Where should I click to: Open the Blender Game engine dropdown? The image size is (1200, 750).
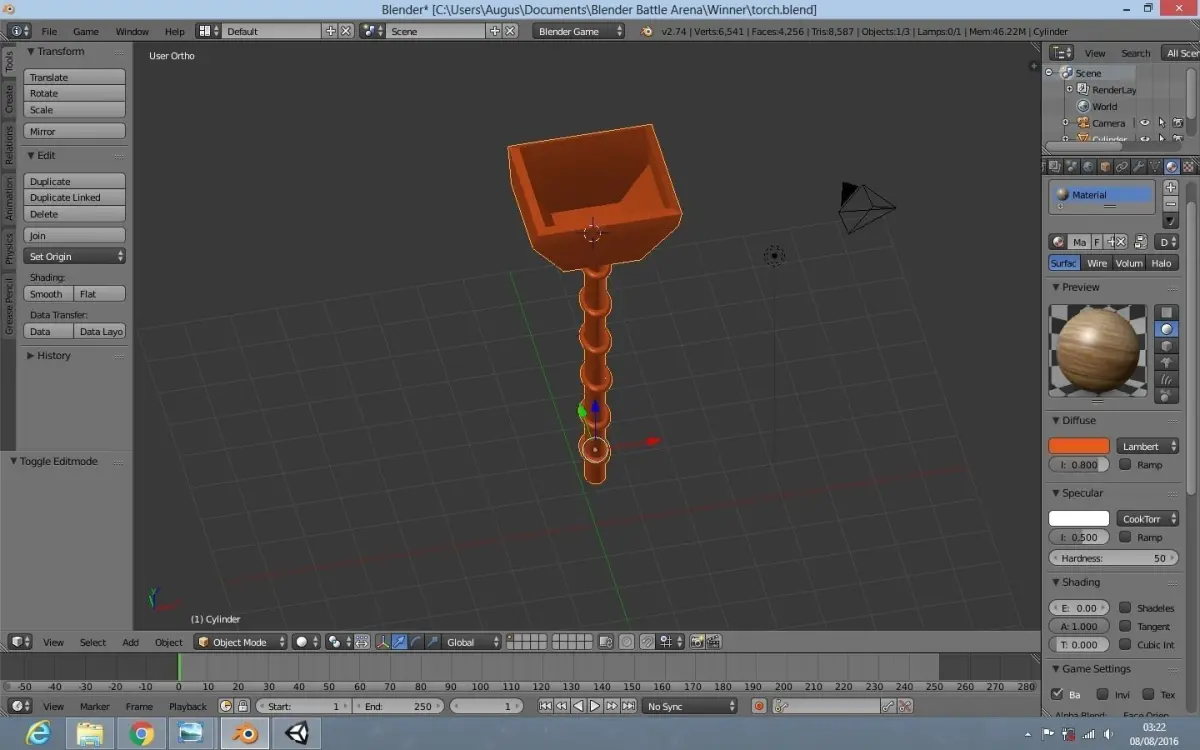pos(578,31)
